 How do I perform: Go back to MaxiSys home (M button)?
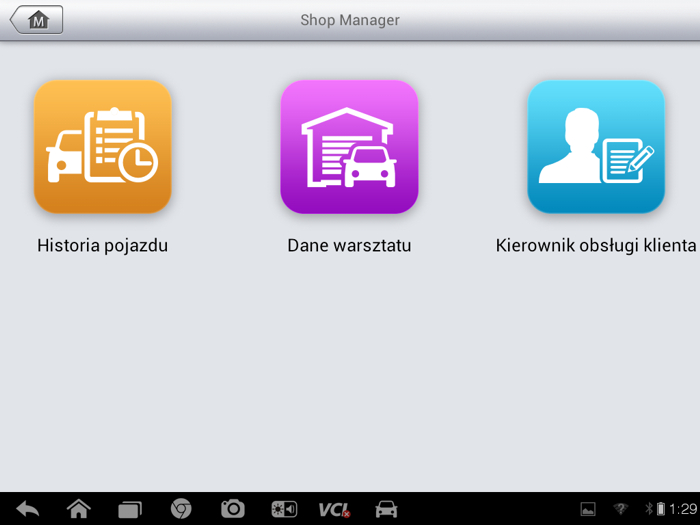point(37,20)
